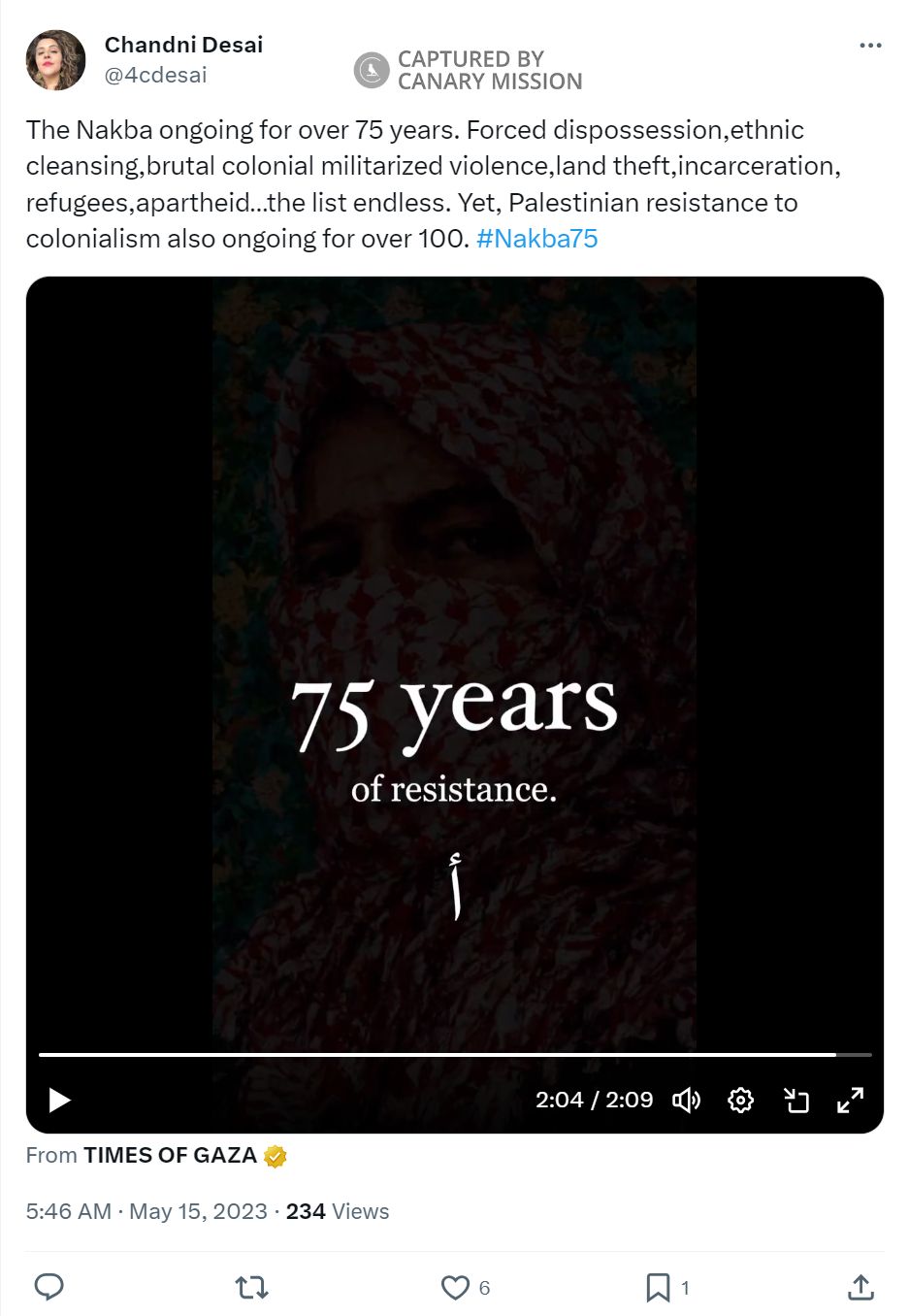Mute the video audio

[x=687, y=1100]
